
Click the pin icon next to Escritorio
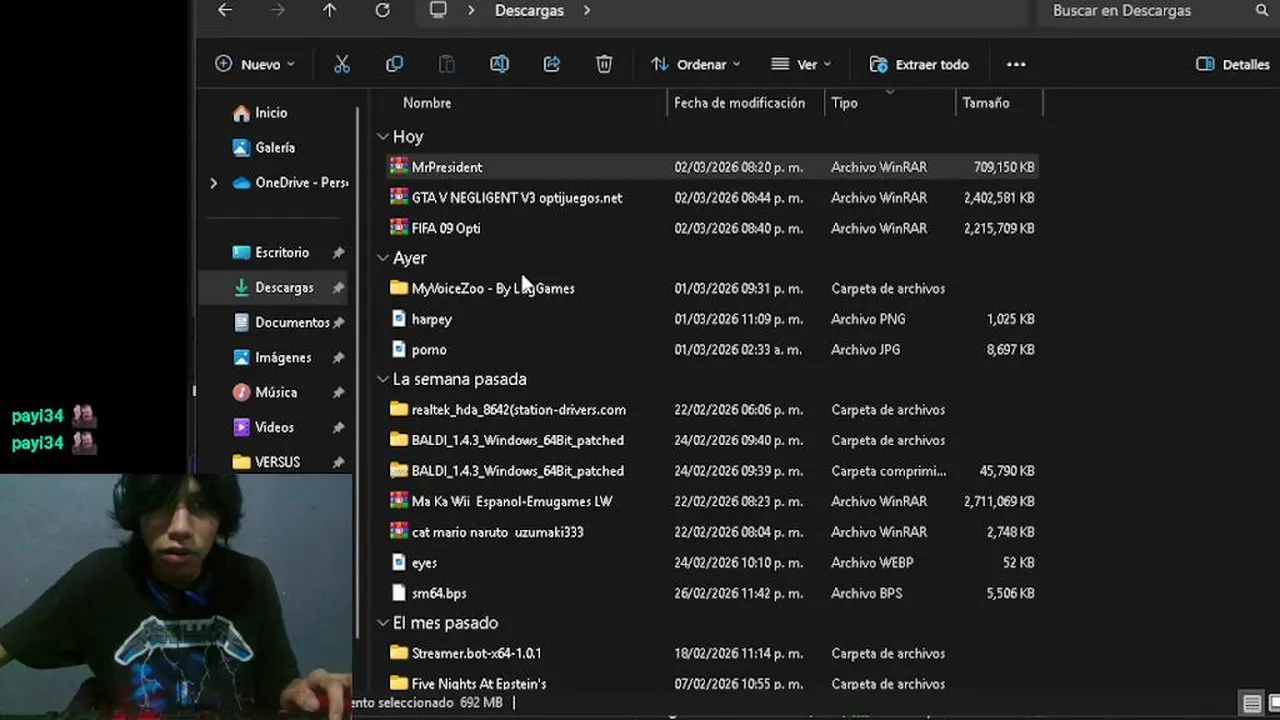coord(338,253)
